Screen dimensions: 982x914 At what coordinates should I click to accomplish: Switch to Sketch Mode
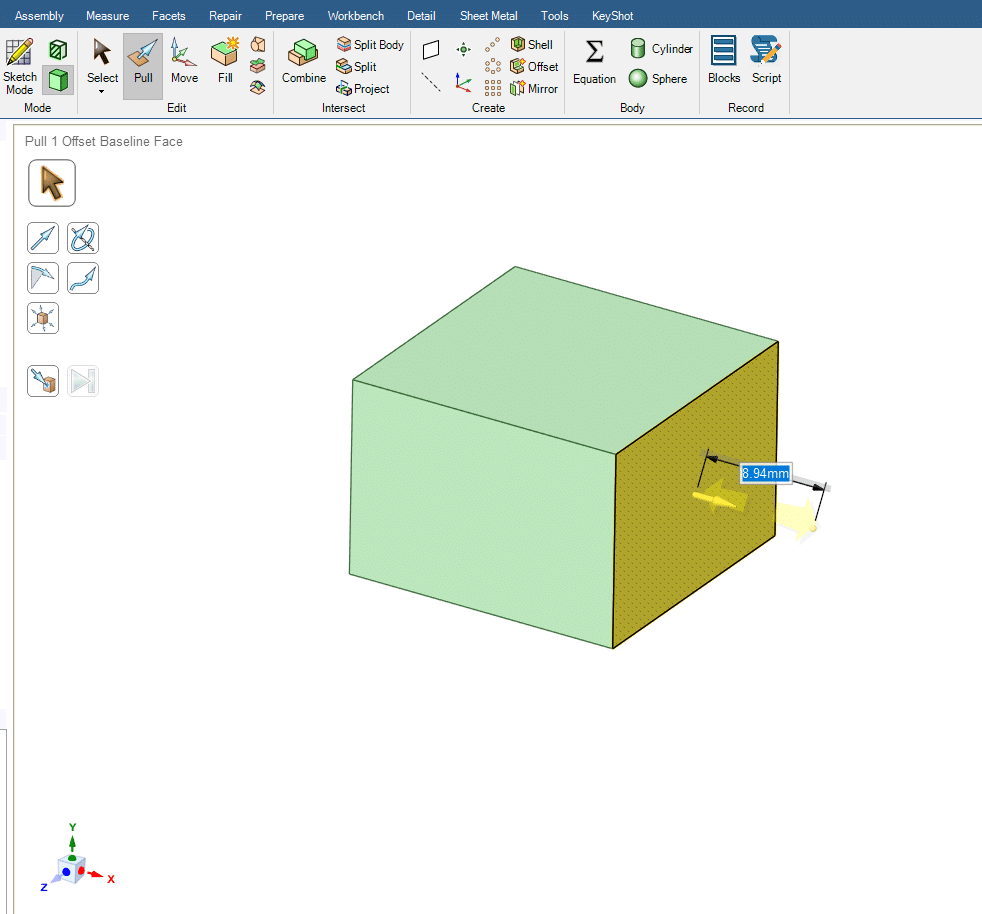pos(20,66)
